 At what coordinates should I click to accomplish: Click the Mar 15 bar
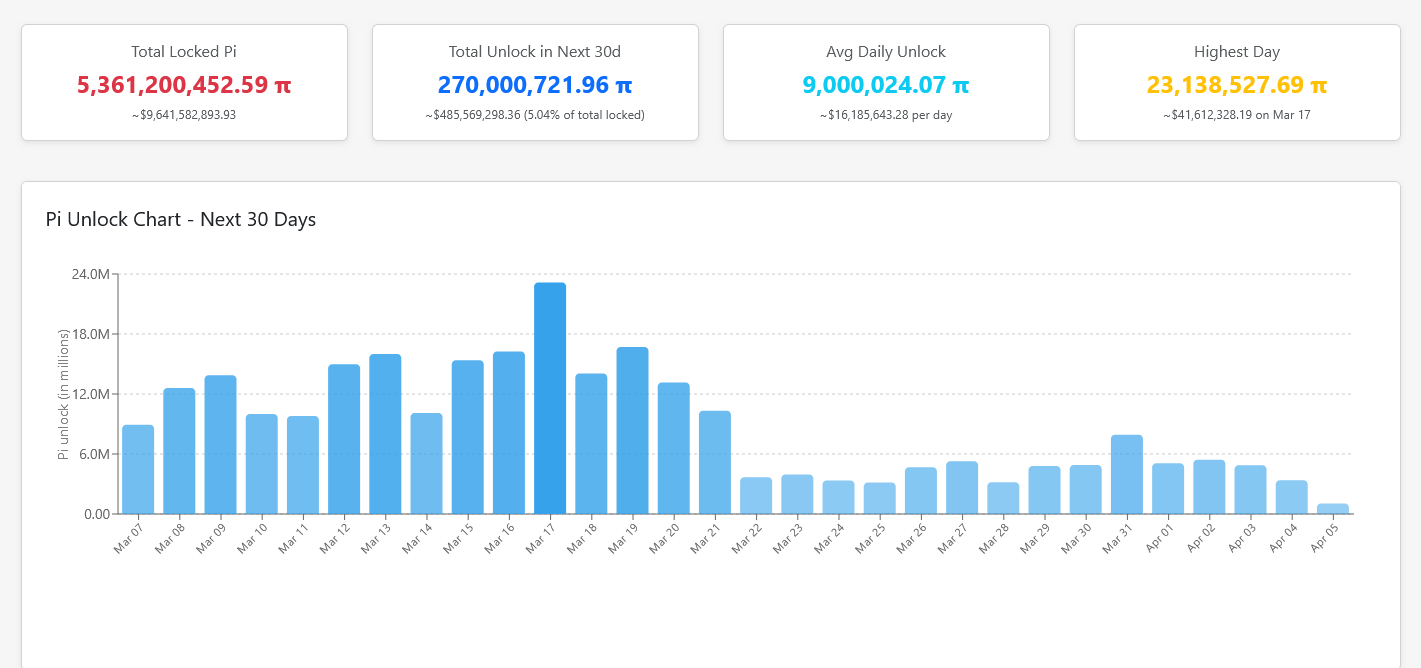coord(468,437)
